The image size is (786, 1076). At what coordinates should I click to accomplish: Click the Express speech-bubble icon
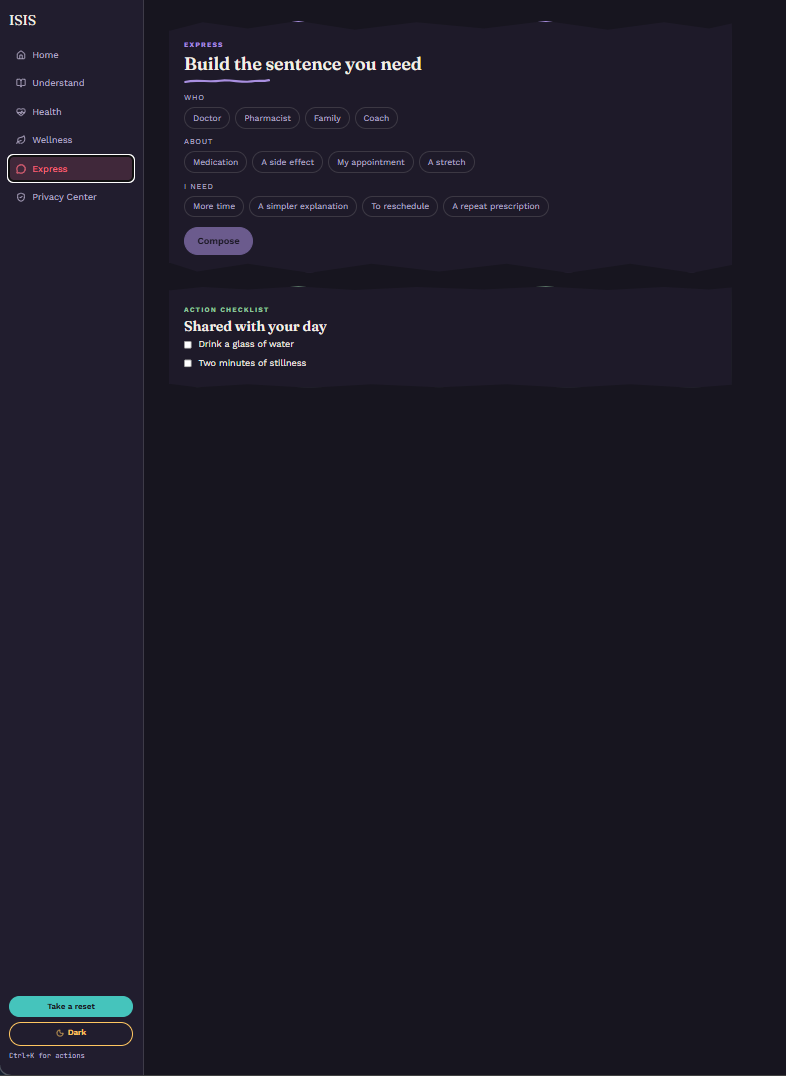(21, 169)
